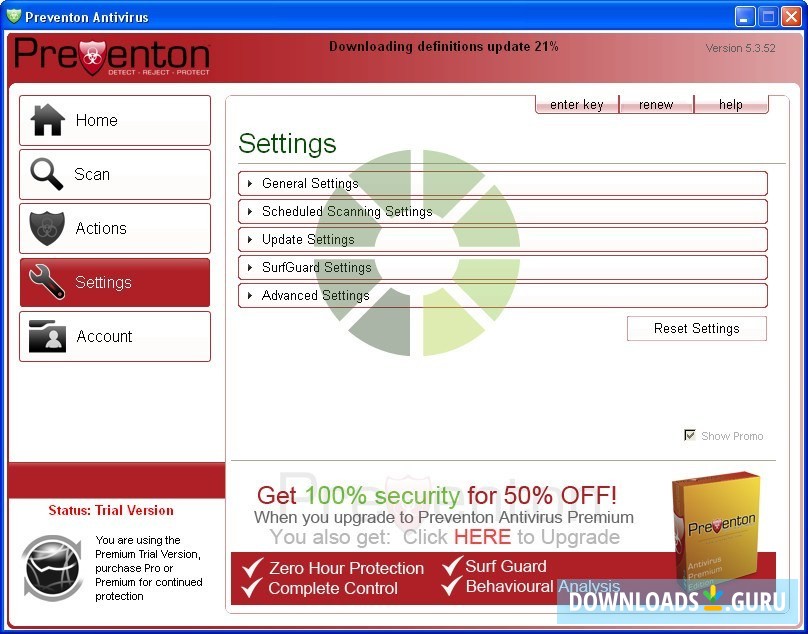The width and height of the screenshot is (808, 634).
Task: Click Advanced Settings label text
Action: coord(316,295)
